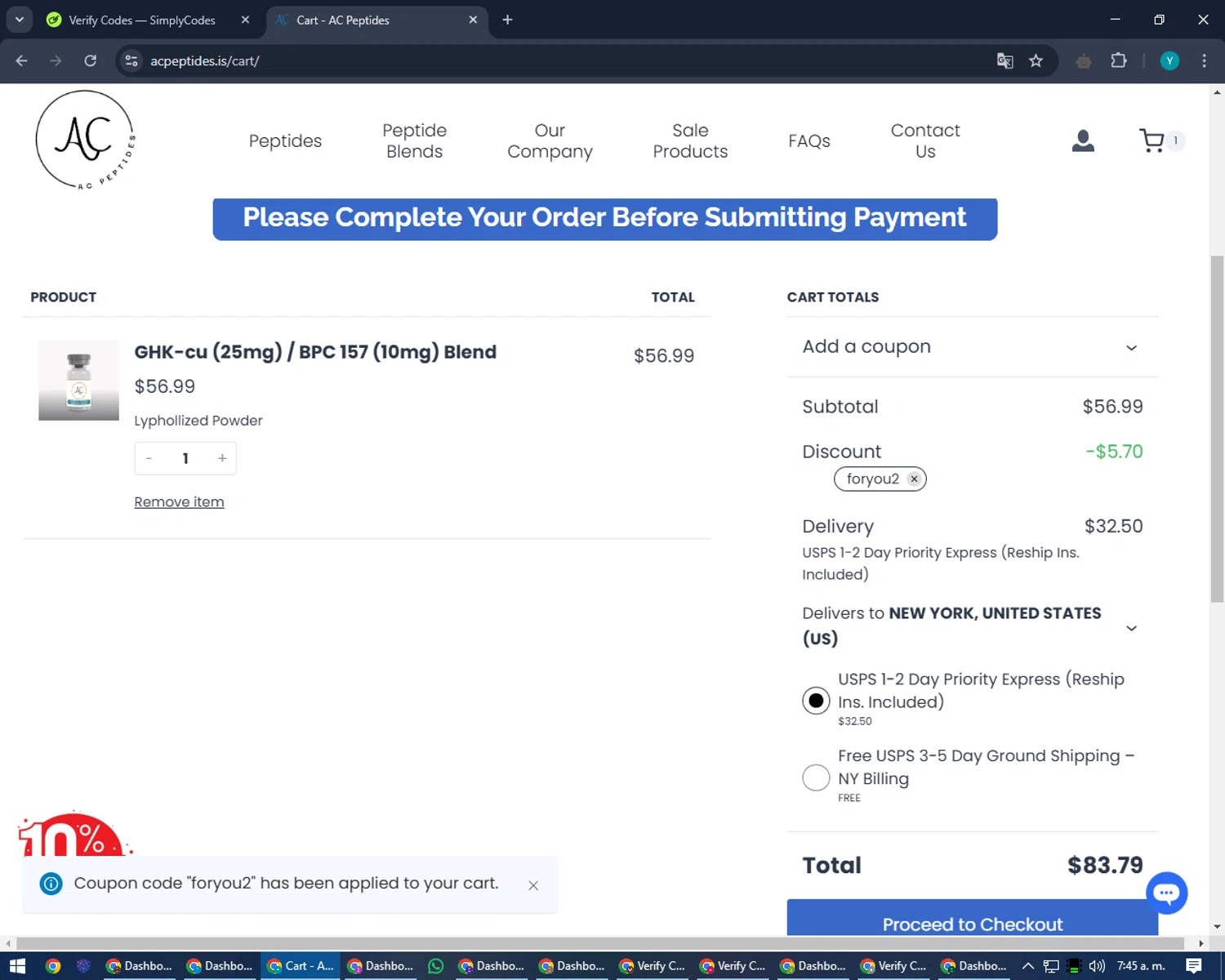Click the vertical page scrollbar
Viewport: 1225px width, 980px height.
[1217, 429]
